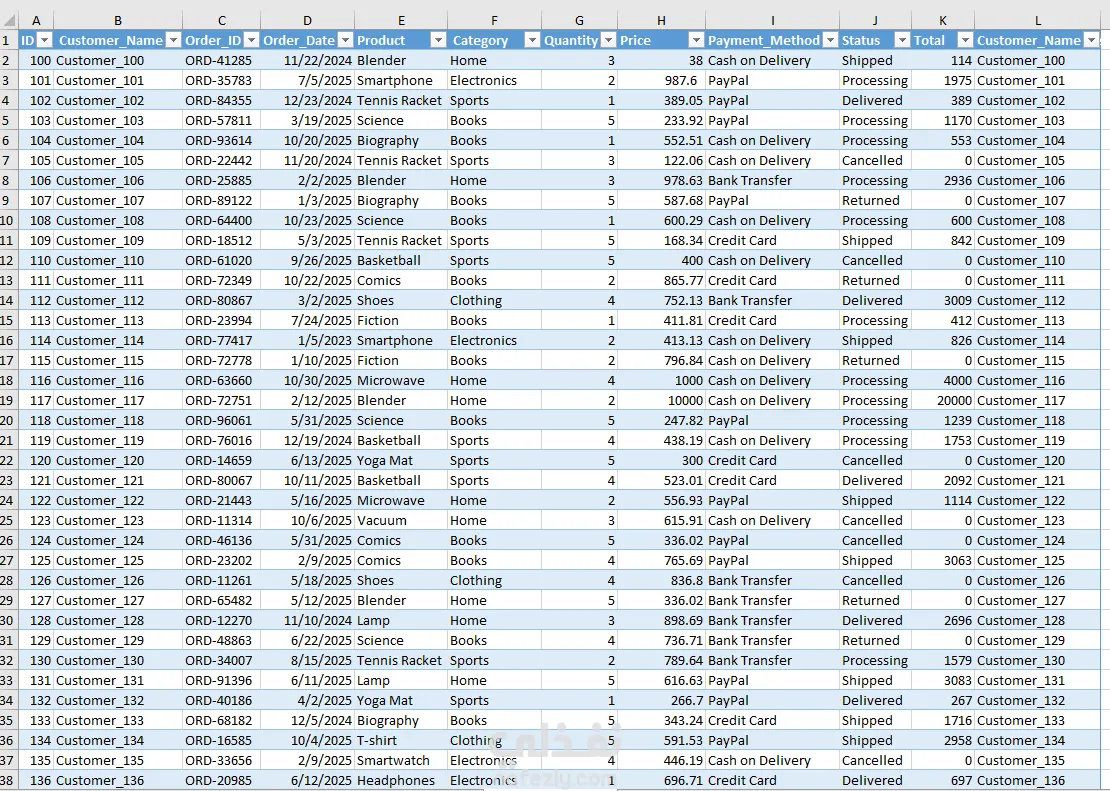Image resolution: width=1110 pixels, height=791 pixels.
Task: Open the Status filter dropdown
Action: coord(903,40)
